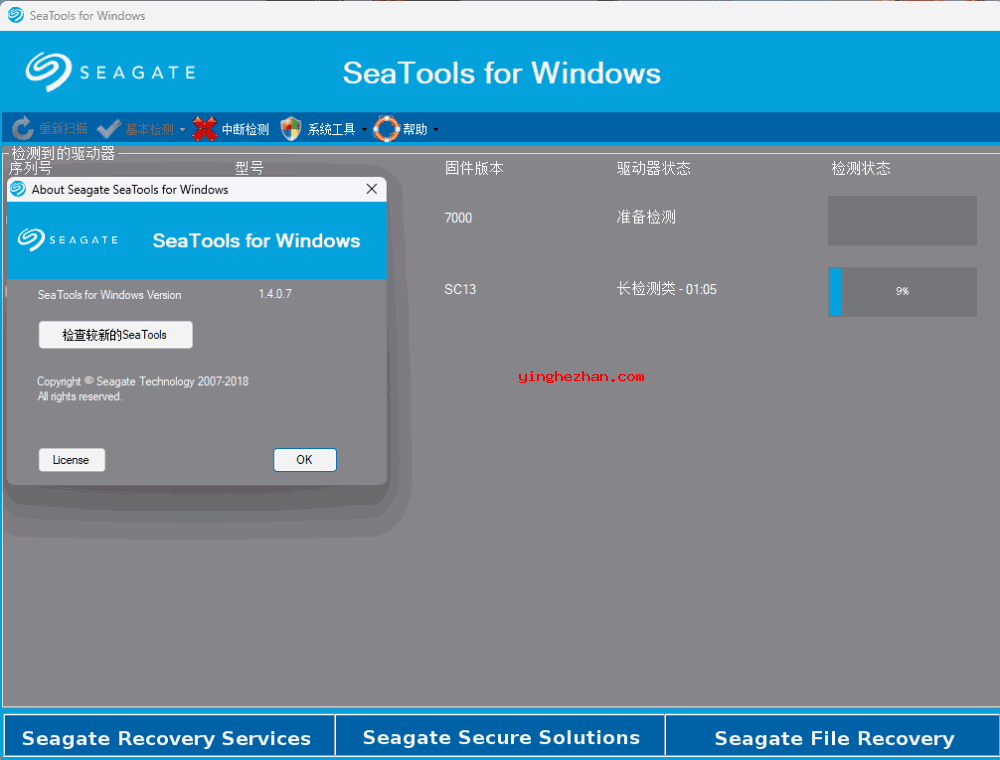This screenshot has height=760, width=1000.
Task: Click the basic test checkmark icon
Action: click(x=108, y=129)
